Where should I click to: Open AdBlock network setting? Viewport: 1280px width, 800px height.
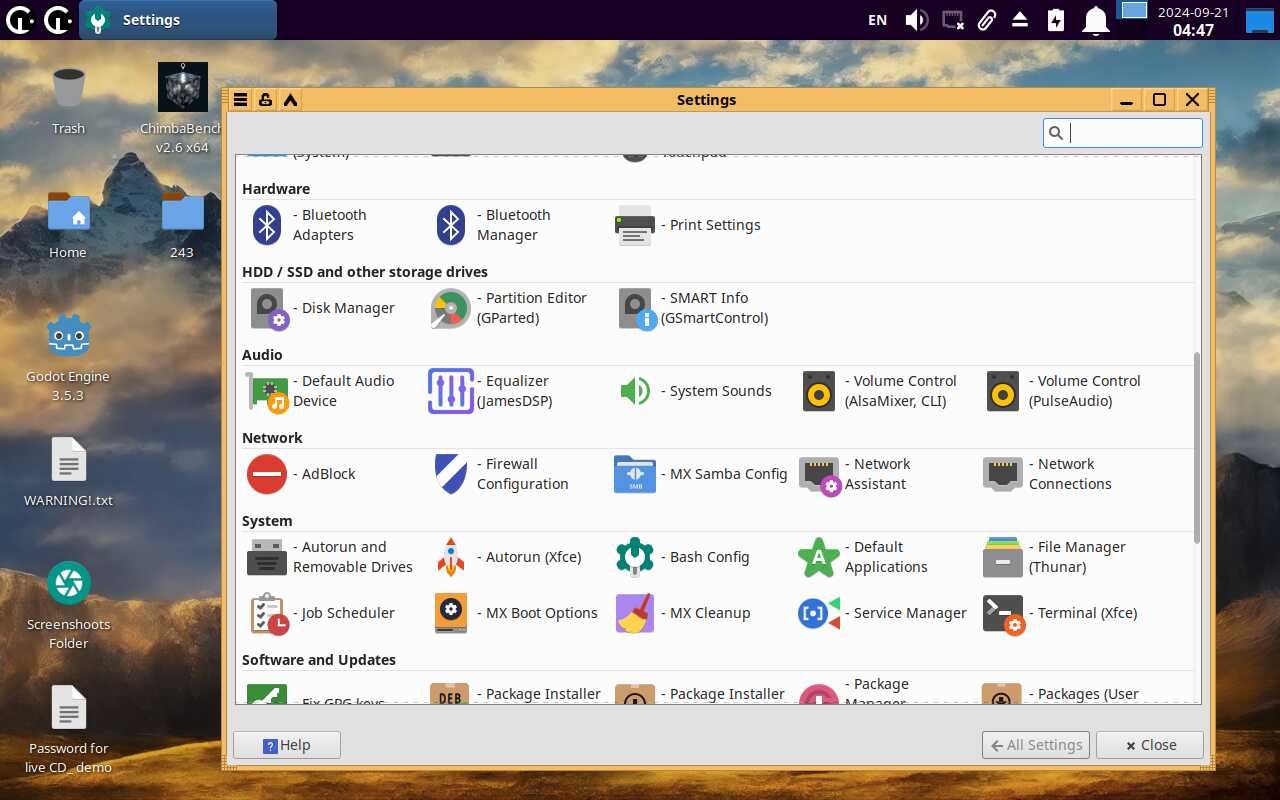(267, 474)
